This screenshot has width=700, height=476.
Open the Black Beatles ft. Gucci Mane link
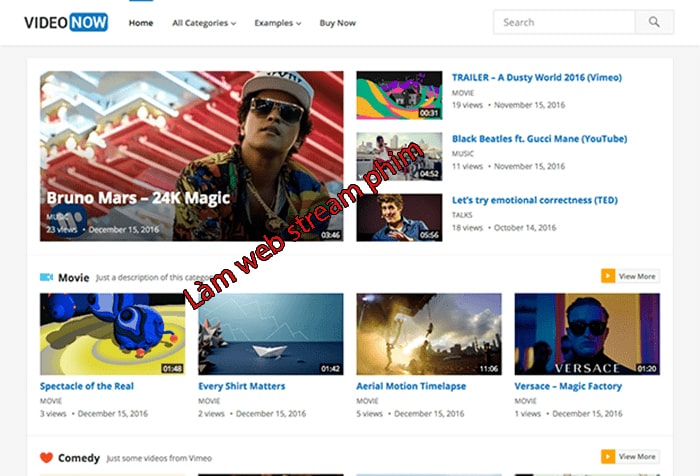pyautogui.click(x=539, y=138)
